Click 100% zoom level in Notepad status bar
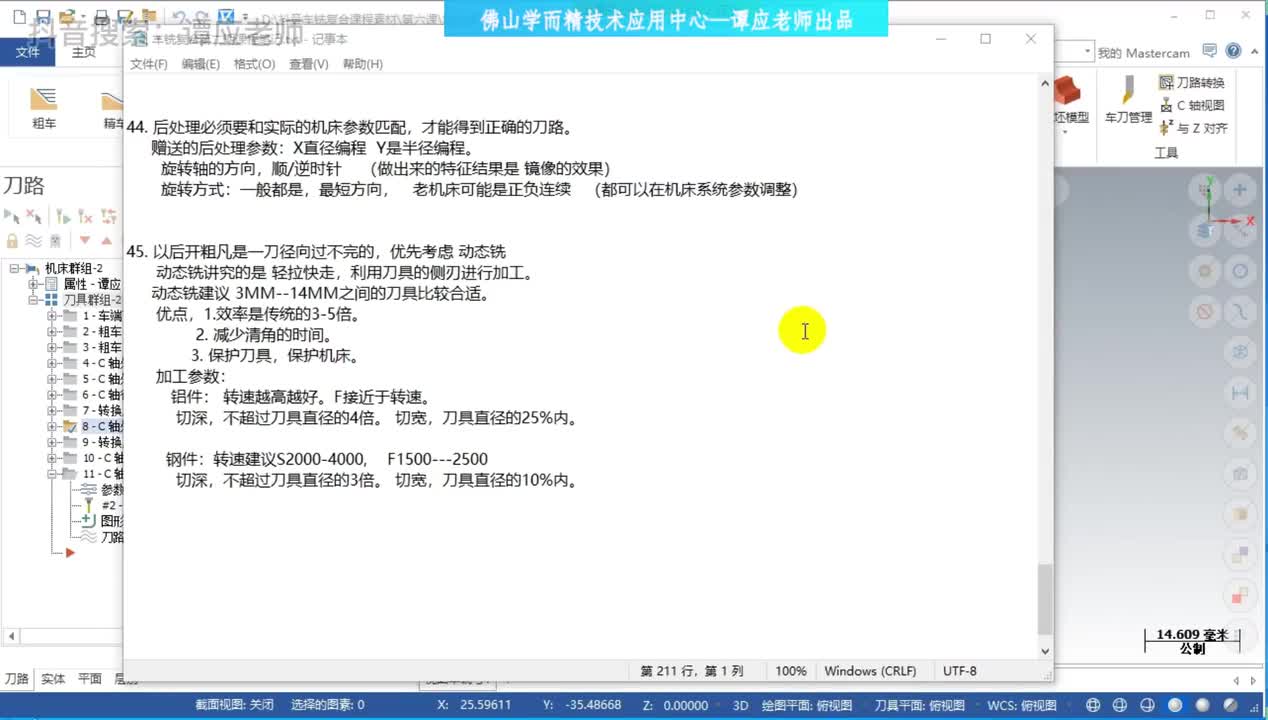Screen dimensions: 1268x720 790,671
